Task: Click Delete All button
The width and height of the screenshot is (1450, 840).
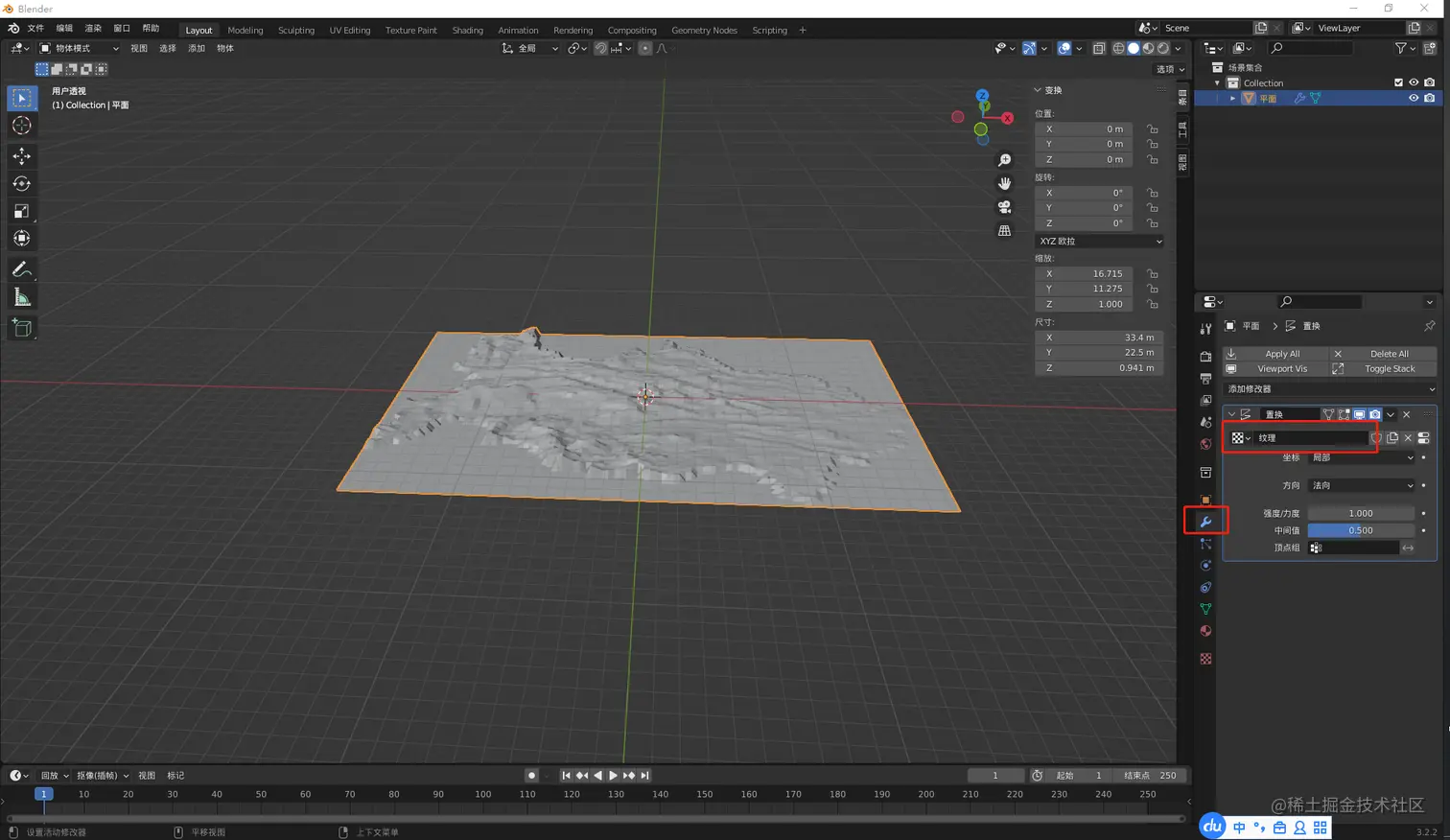Action: [1389, 354]
